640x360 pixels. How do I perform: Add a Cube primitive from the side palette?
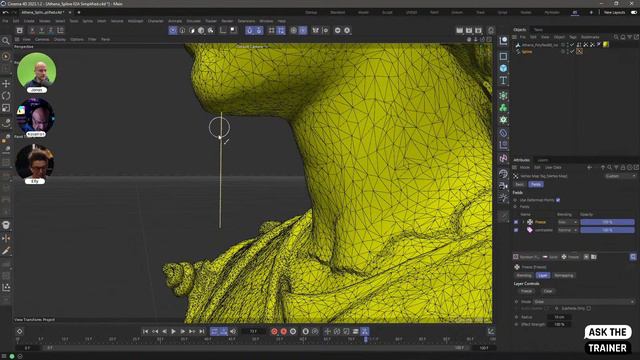[503, 68]
